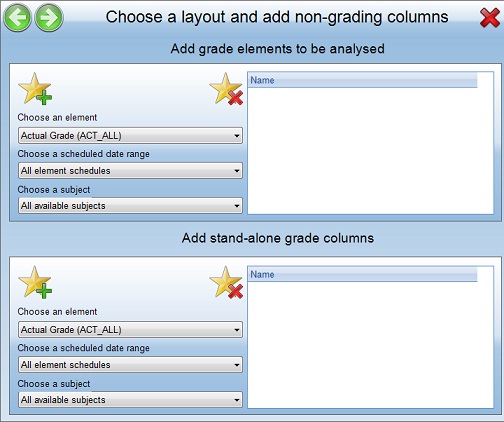Open the stand-alone Choose a subject dropdown
This screenshot has width=504, height=422.
[130, 400]
